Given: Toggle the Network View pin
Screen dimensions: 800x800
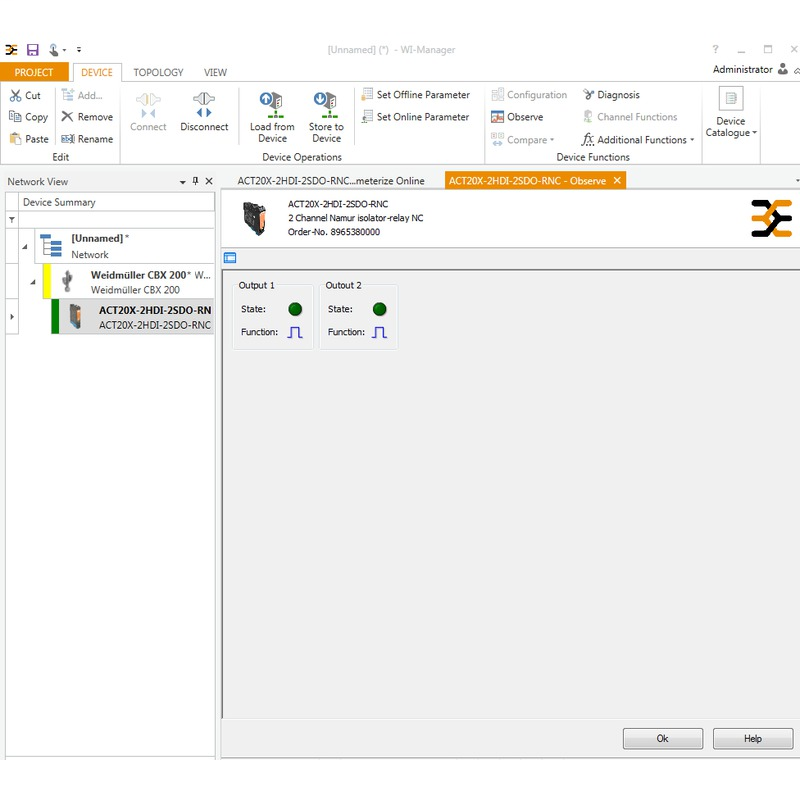Looking at the screenshot, I should pyautogui.click(x=195, y=181).
